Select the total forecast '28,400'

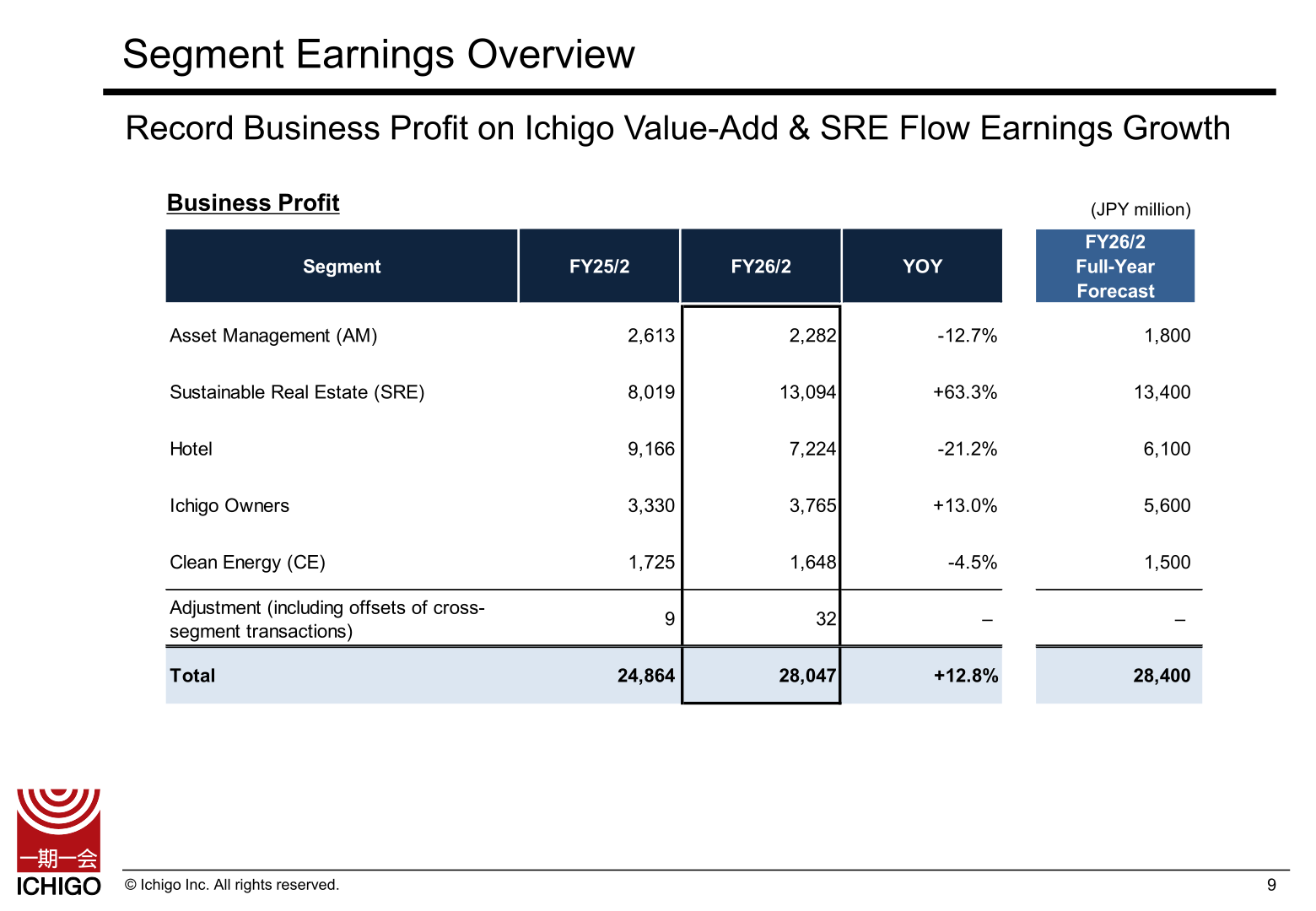[1162, 676]
